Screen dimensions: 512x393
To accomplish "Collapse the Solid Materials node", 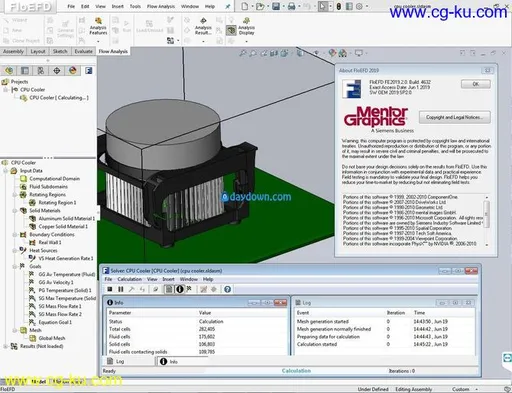I will (15, 211).
